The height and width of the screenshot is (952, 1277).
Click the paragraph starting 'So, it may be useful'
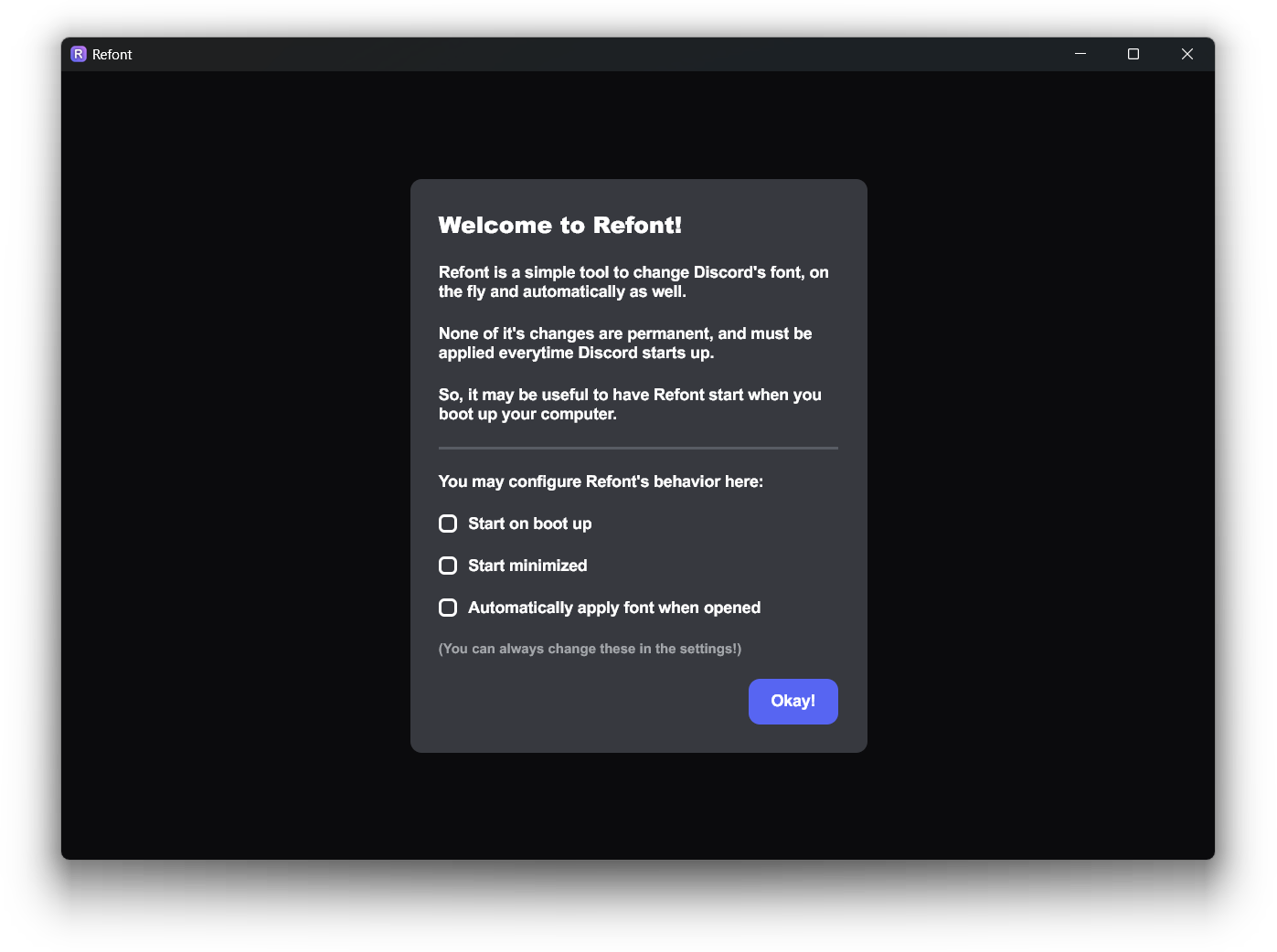click(630, 404)
